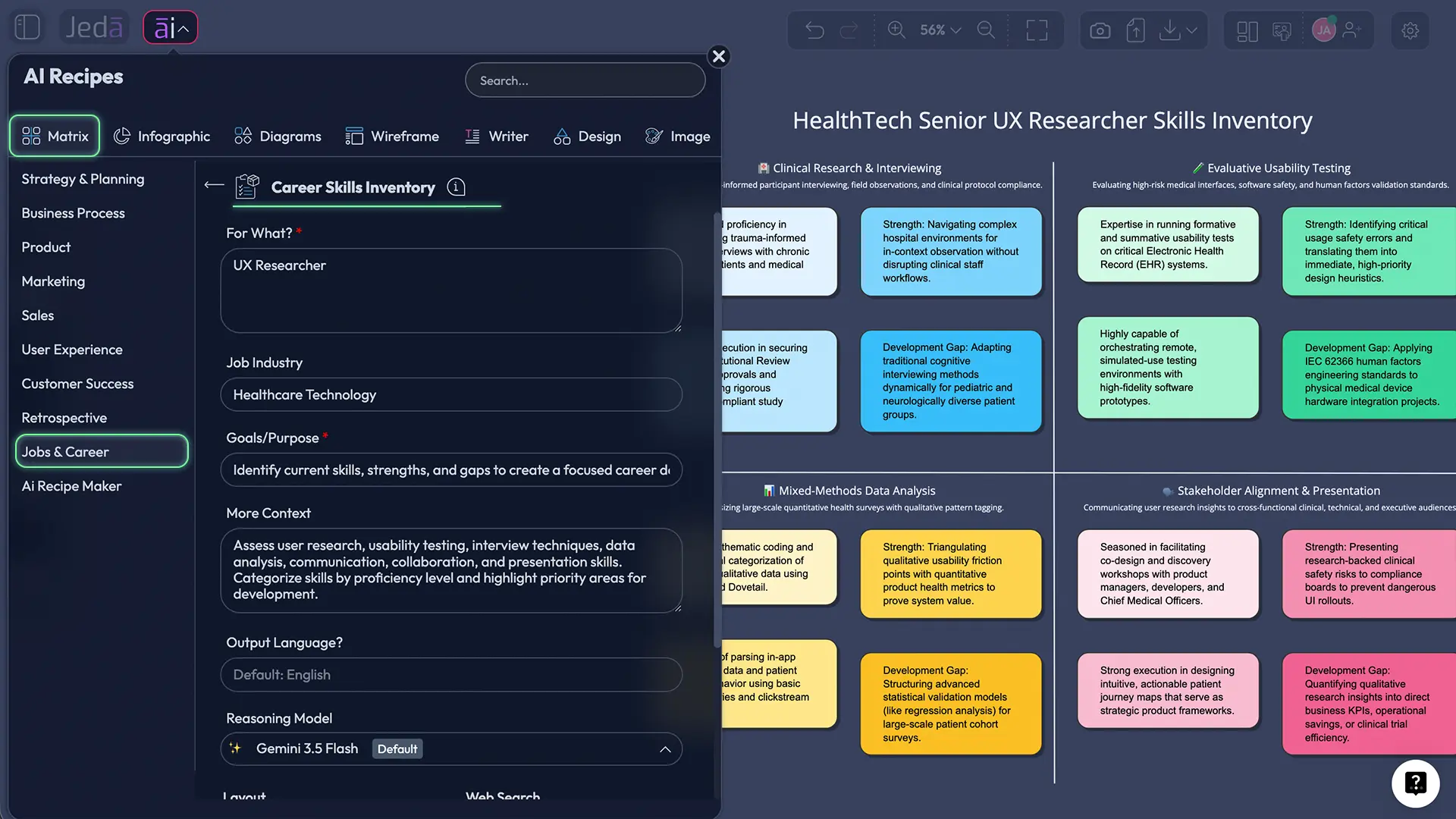Select the Design tab
The height and width of the screenshot is (819, 1456).
point(587,136)
